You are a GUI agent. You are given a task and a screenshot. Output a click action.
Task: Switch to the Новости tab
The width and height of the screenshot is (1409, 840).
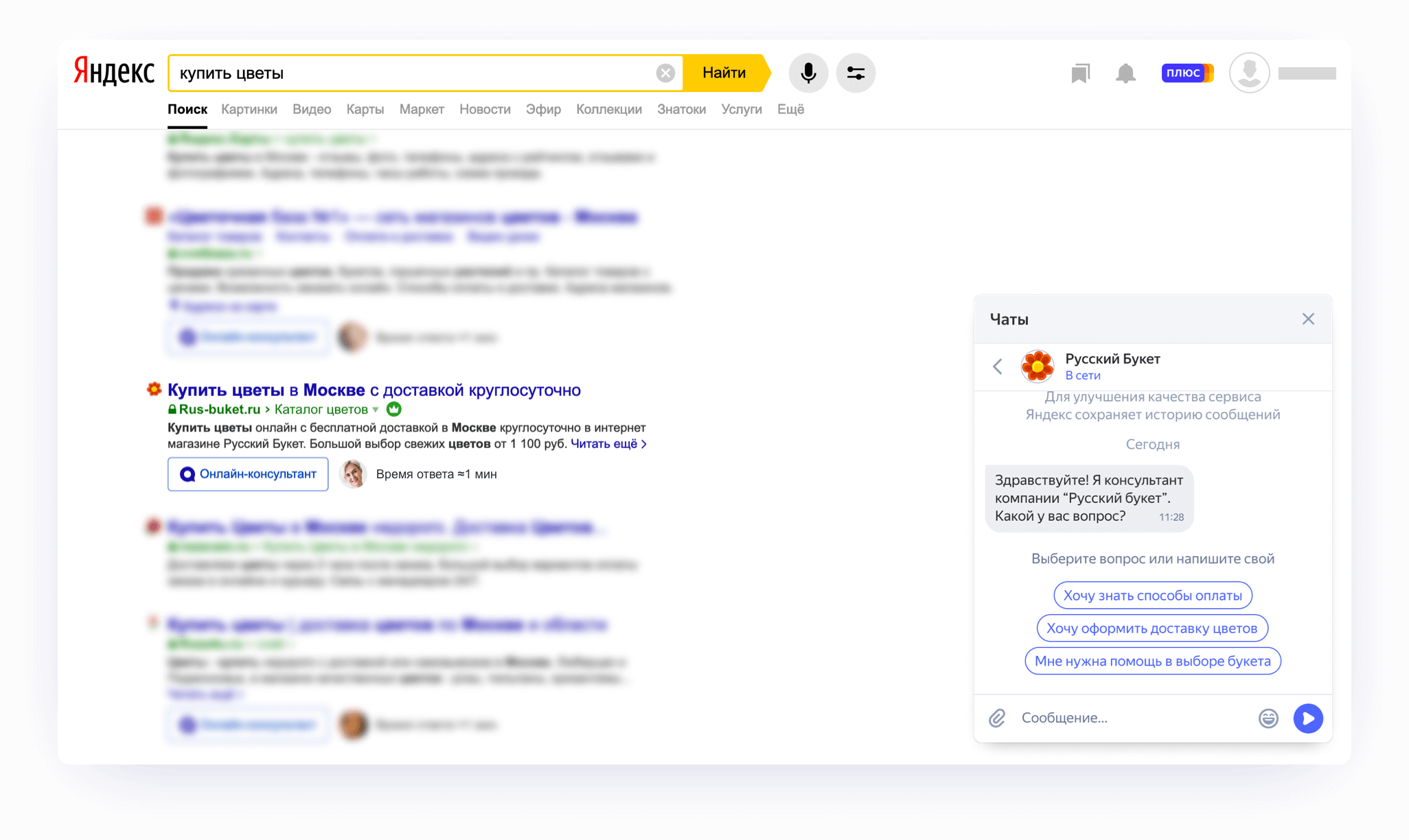pyautogui.click(x=485, y=109)
